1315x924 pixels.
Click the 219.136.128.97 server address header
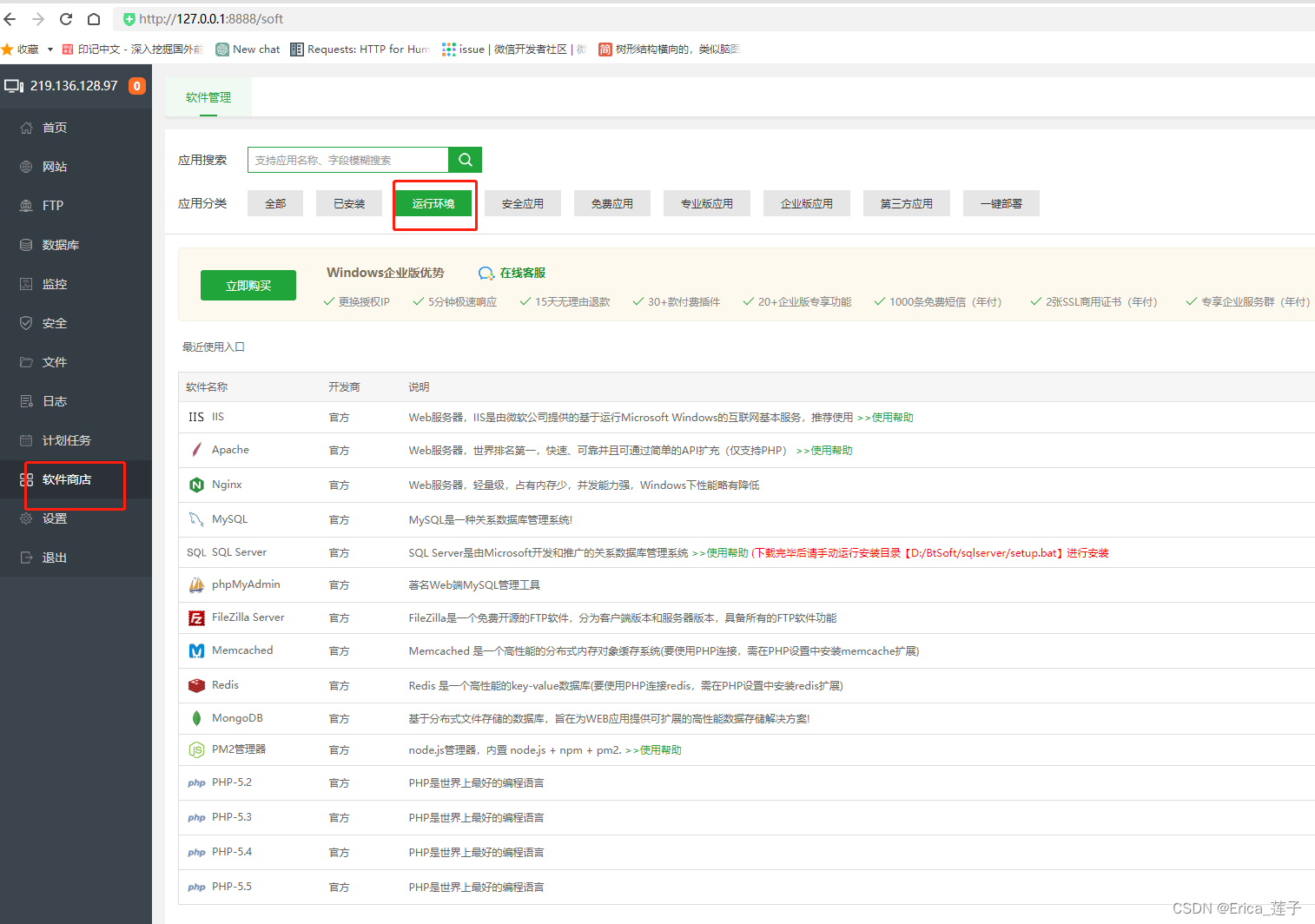[74, 86]
